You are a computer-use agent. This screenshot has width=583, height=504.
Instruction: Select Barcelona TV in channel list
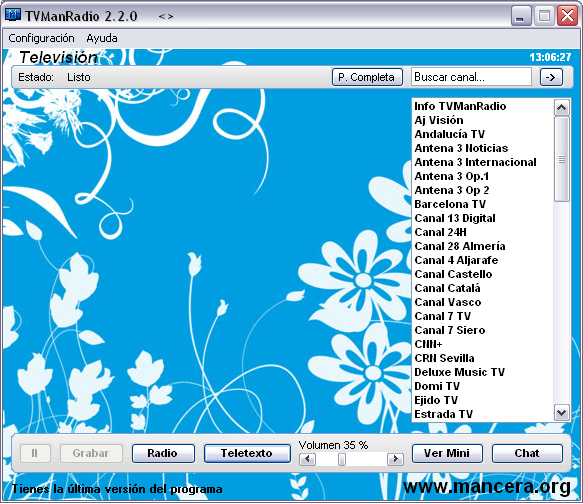pos(450,204)
